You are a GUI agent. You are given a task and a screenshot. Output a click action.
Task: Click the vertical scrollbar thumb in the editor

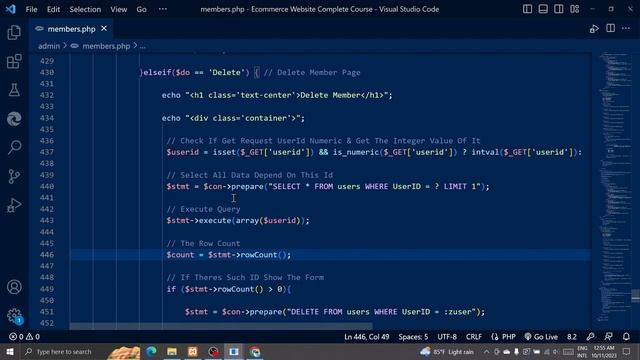(636, 296)
